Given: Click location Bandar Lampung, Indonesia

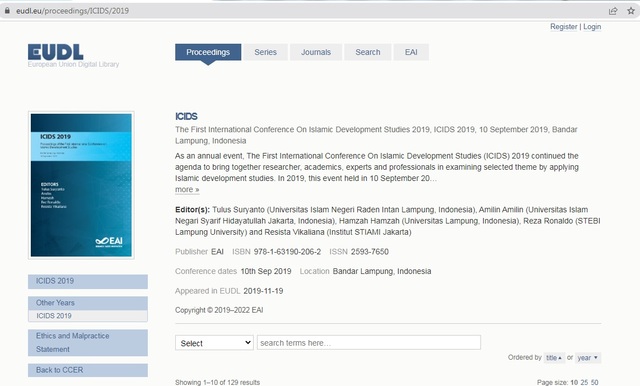Looking at the screenshot, I should click(382, 271).
